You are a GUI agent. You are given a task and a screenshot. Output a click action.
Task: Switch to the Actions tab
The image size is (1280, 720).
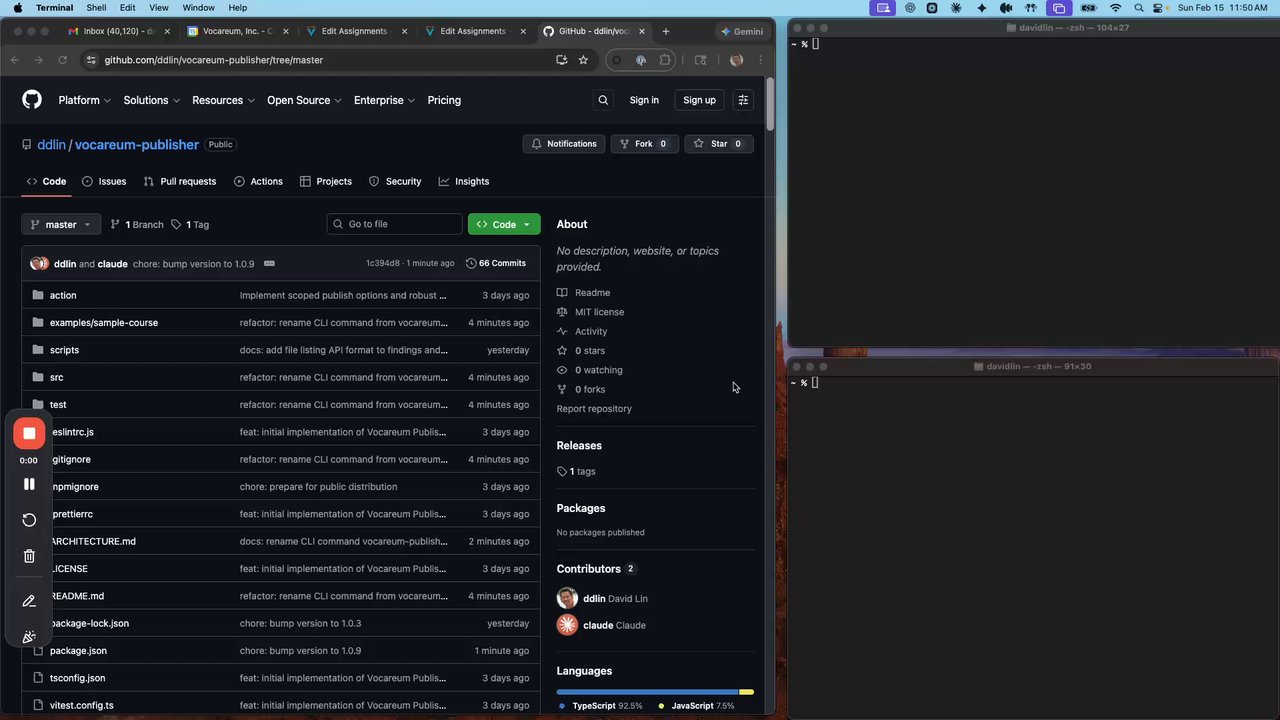(x=258, y=182)
